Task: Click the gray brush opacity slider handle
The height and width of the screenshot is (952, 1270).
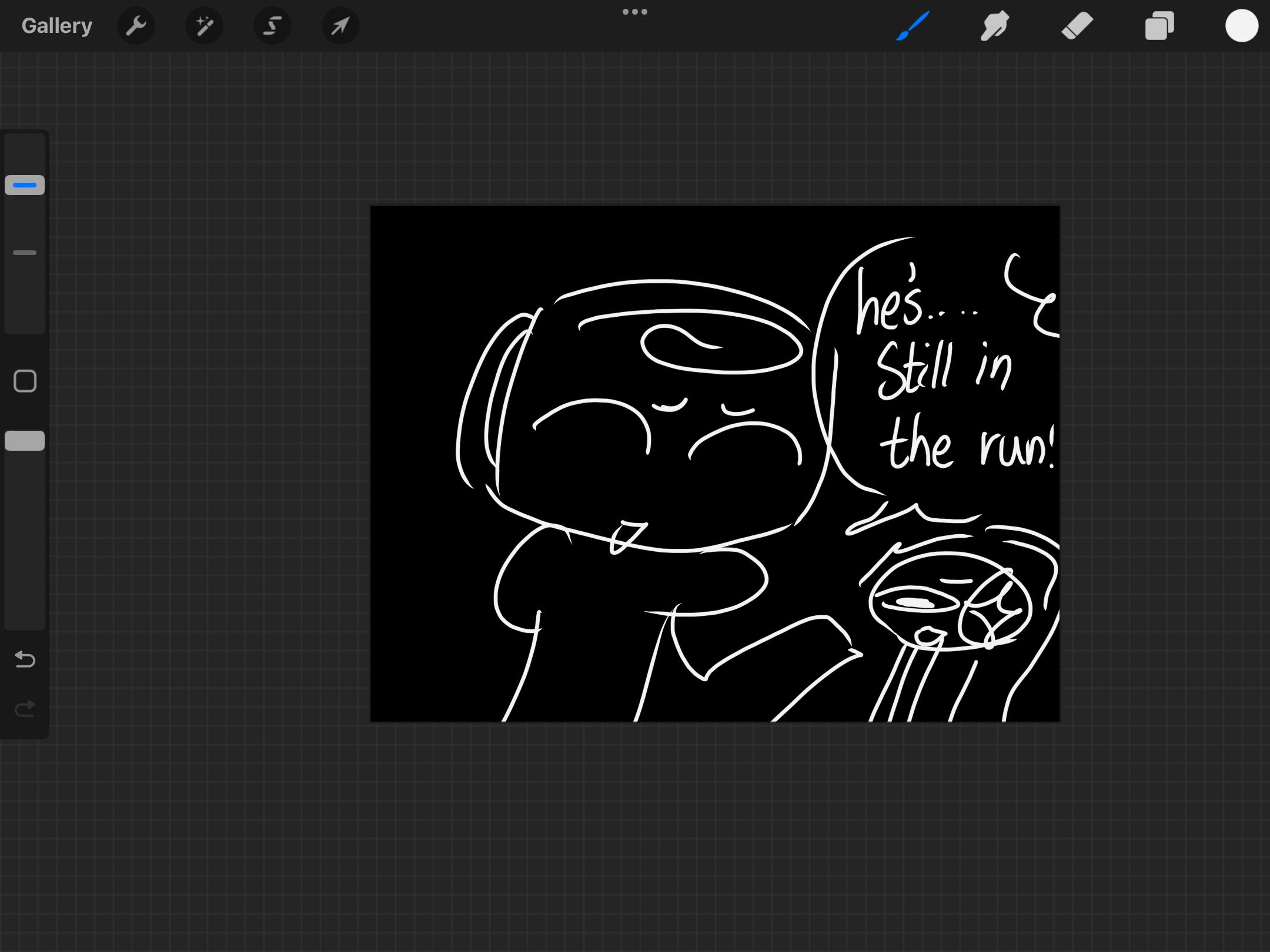Action: [25, 441]
